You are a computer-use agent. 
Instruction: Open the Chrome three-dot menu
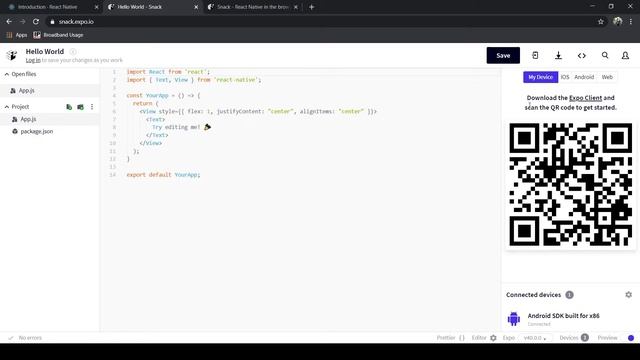click(x=631, y=22)
